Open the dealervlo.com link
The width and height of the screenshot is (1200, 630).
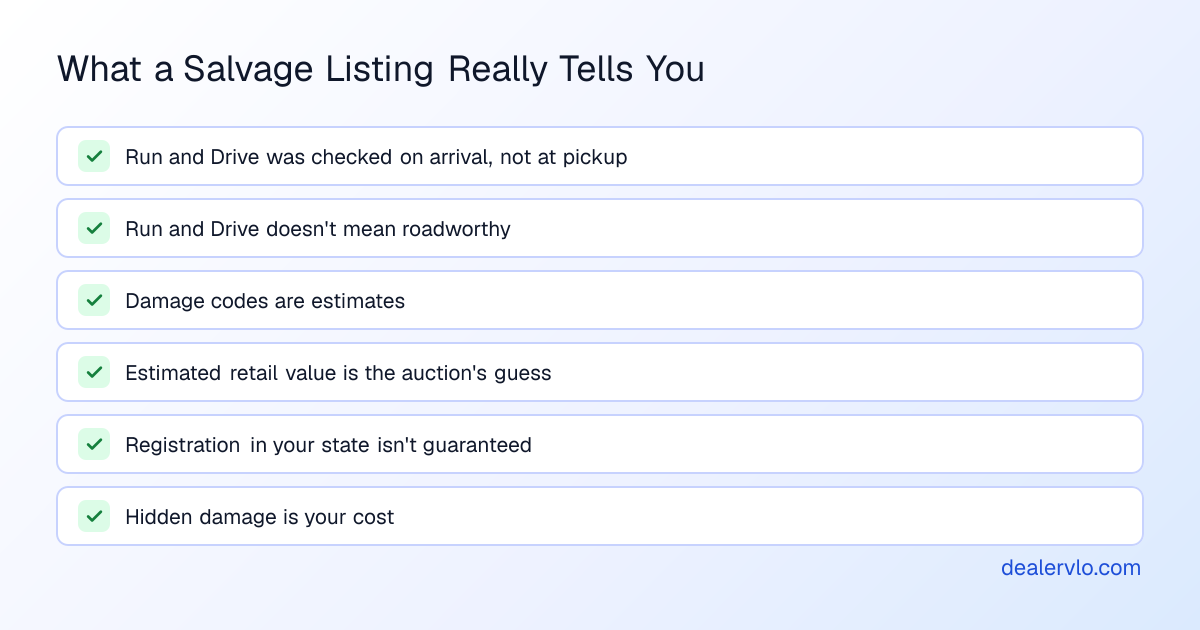(1071, 568)
